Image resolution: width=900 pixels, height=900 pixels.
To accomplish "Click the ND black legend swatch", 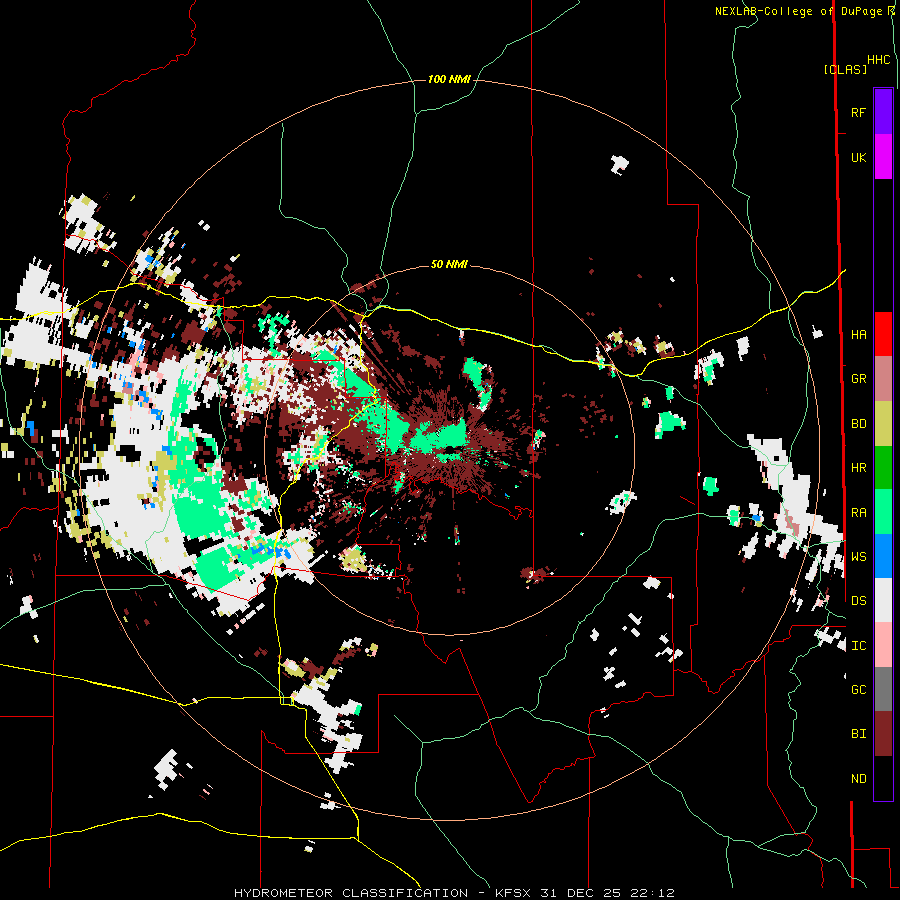I will pos(883,778).
